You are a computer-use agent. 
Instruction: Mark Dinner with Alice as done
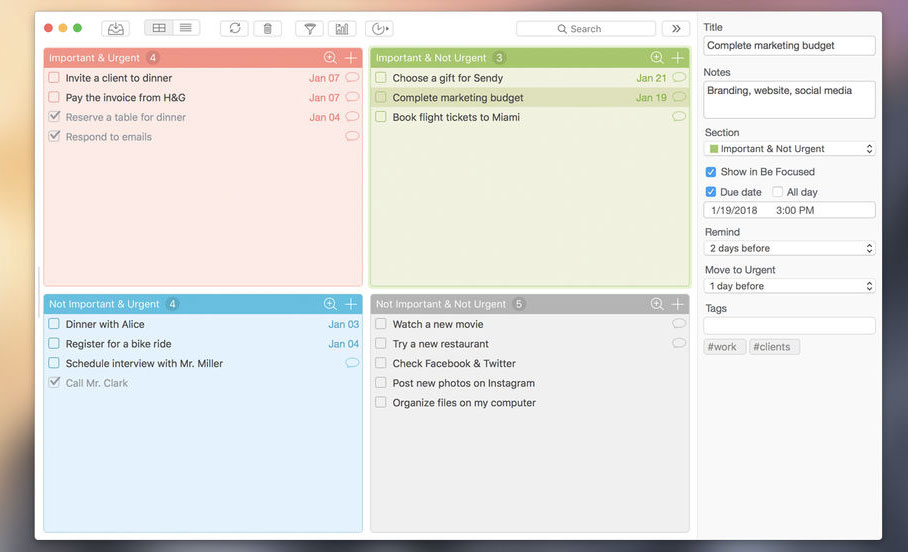coord(54,323)
